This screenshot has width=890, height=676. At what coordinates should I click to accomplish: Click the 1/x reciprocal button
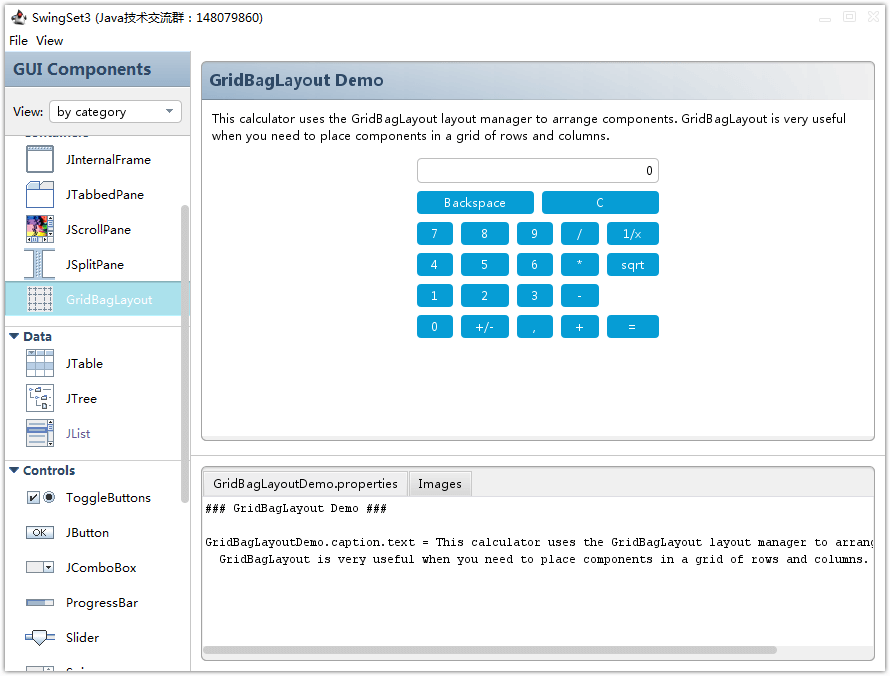[632, 234]
